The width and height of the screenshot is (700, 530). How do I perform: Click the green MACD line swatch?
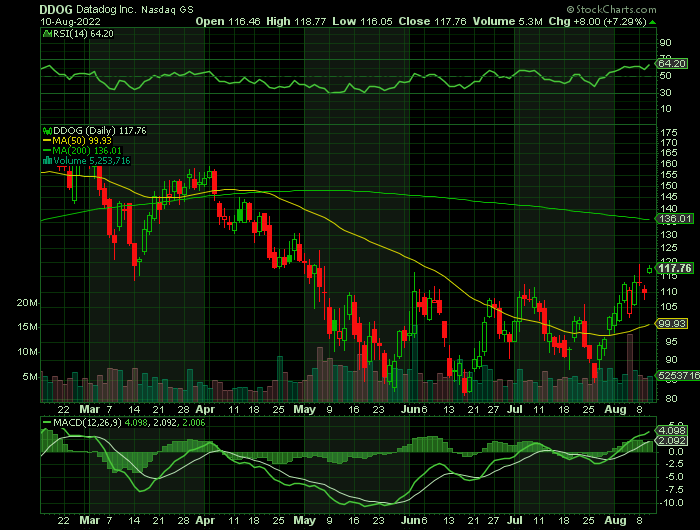47,423
